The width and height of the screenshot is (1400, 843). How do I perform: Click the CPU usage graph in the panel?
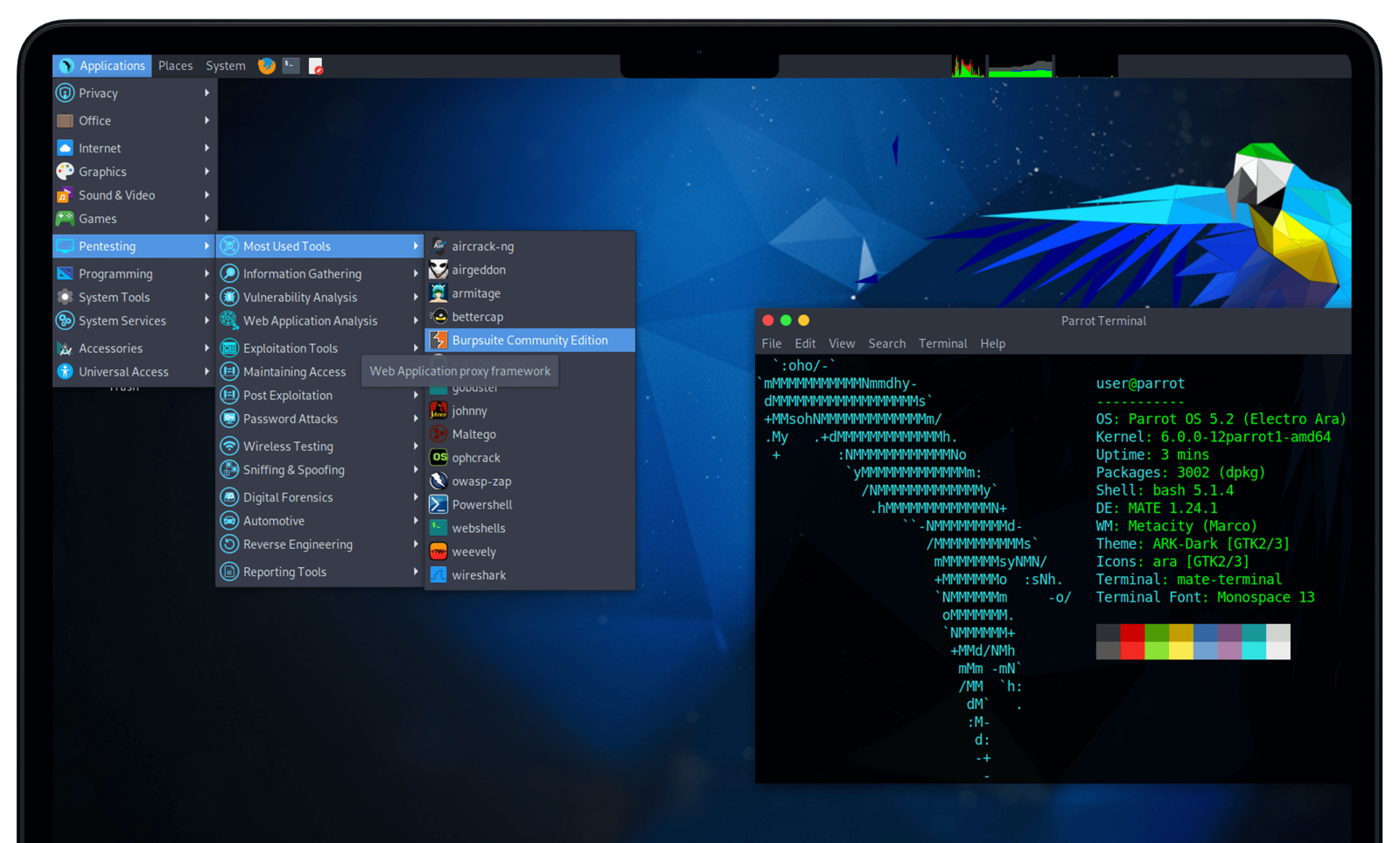coord(967,66)
